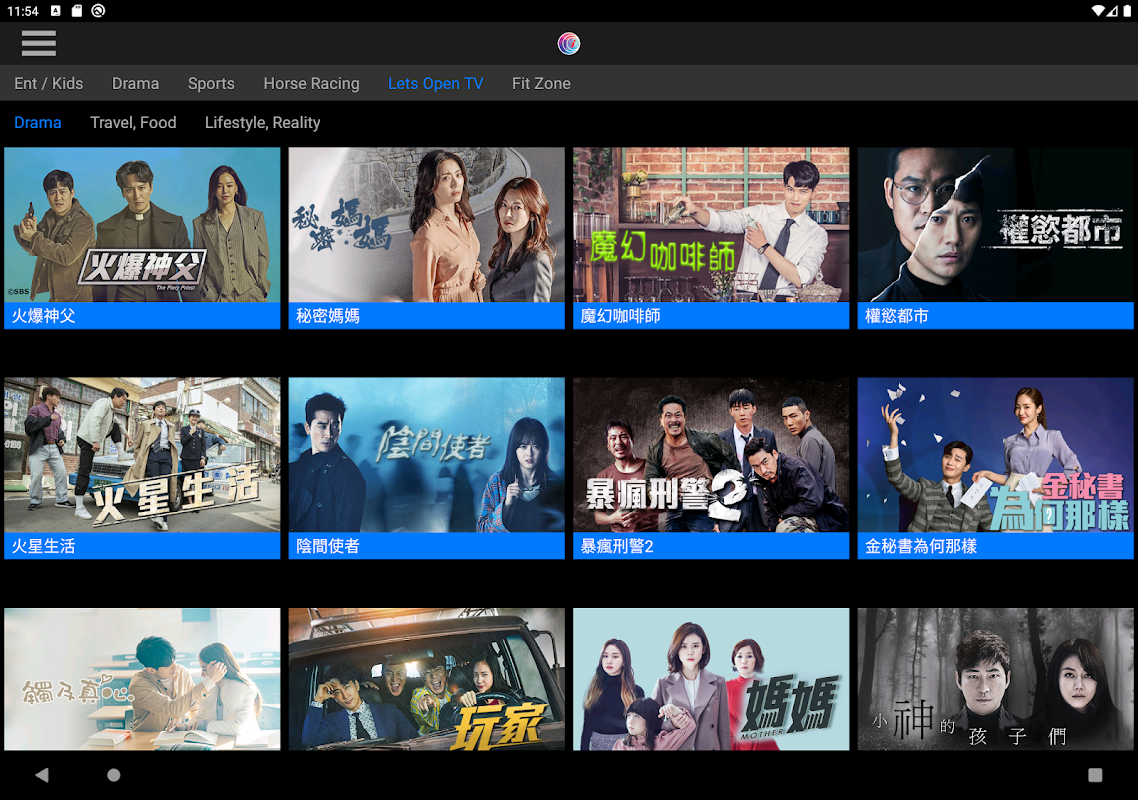
Task: Open the 暴瘋刑警2 drama poster
Action: [x=711, y=455]
